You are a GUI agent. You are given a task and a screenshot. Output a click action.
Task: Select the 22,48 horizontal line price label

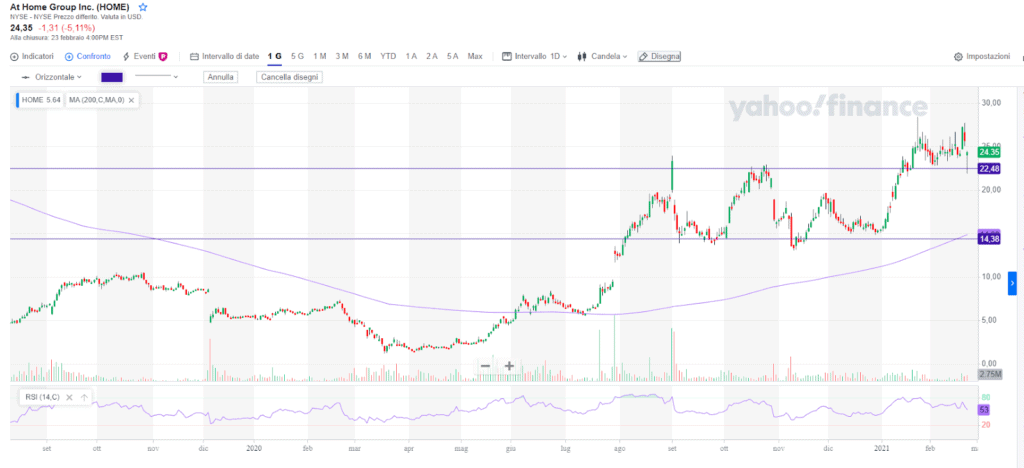pos(989,169)
